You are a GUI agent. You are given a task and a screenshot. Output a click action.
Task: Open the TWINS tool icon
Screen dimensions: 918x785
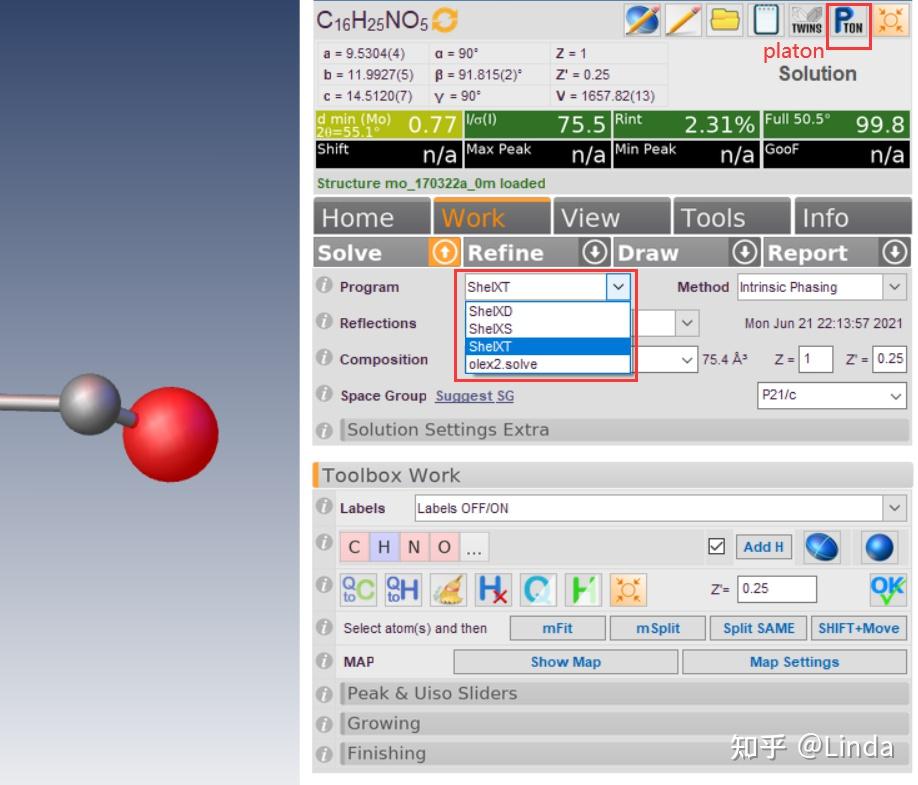[x=806, y=22]
